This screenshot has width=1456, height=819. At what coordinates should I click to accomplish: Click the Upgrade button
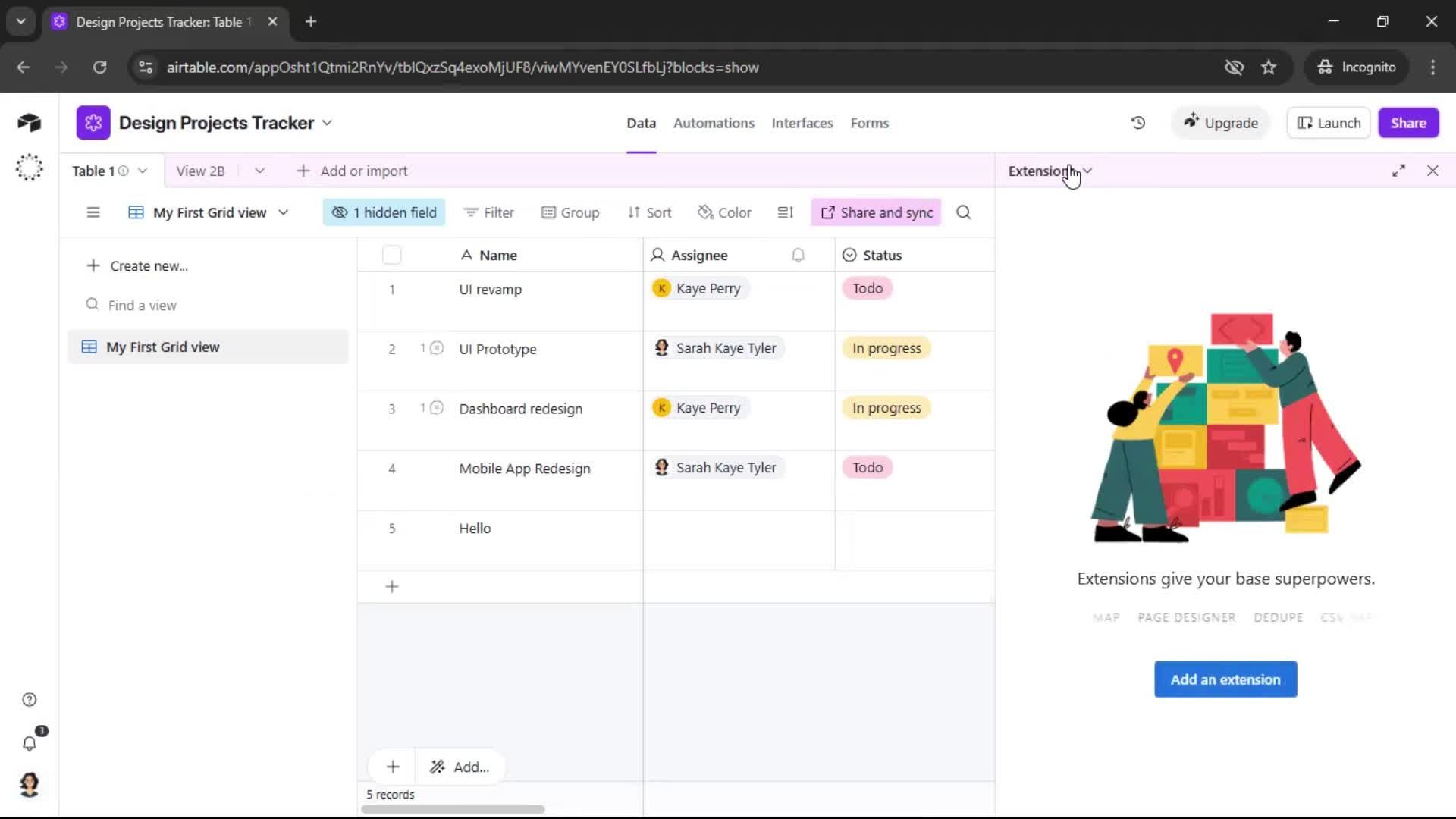click(1221, 123)
